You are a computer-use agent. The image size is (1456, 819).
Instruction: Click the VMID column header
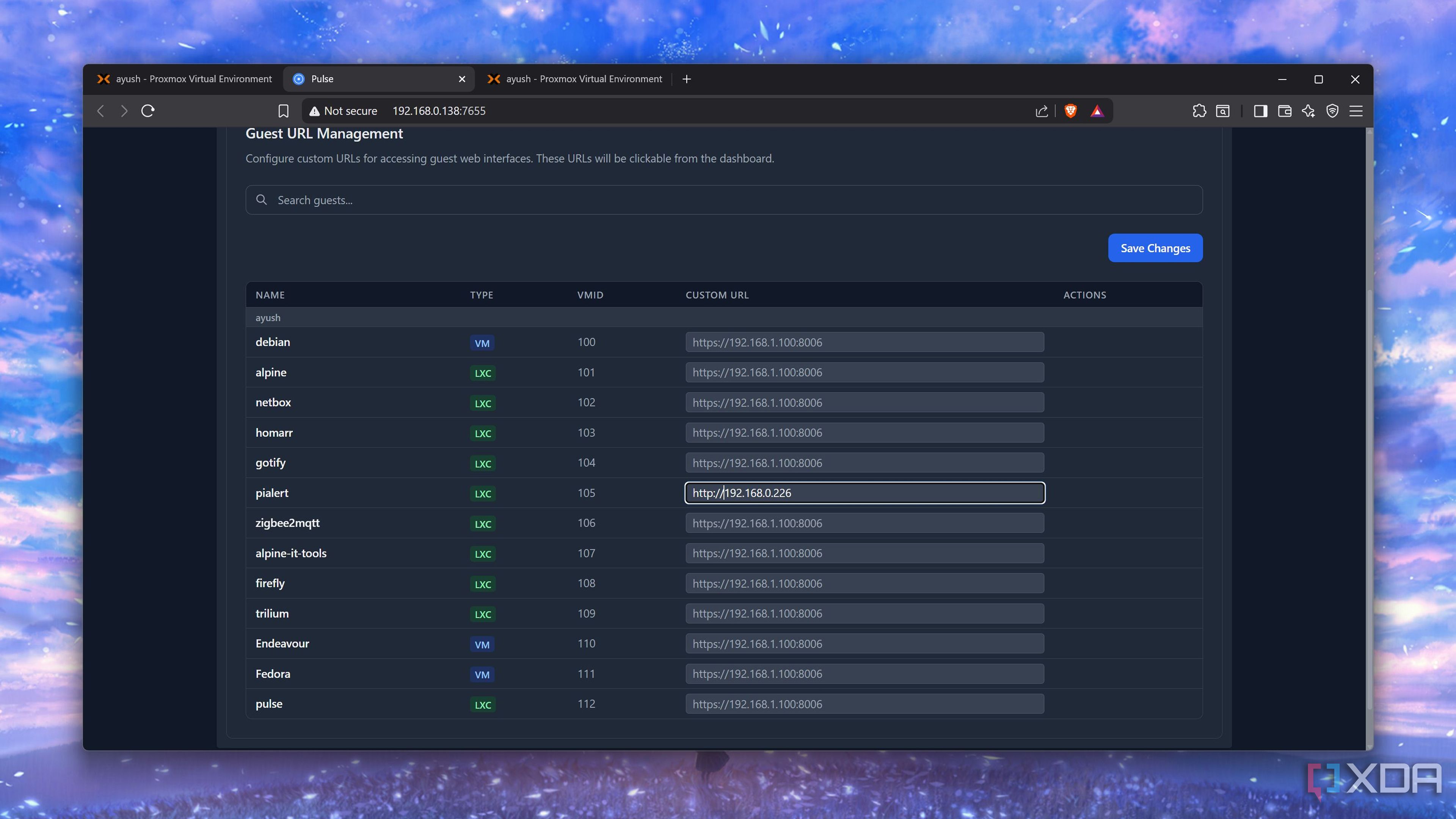click(x=590, y=295)
